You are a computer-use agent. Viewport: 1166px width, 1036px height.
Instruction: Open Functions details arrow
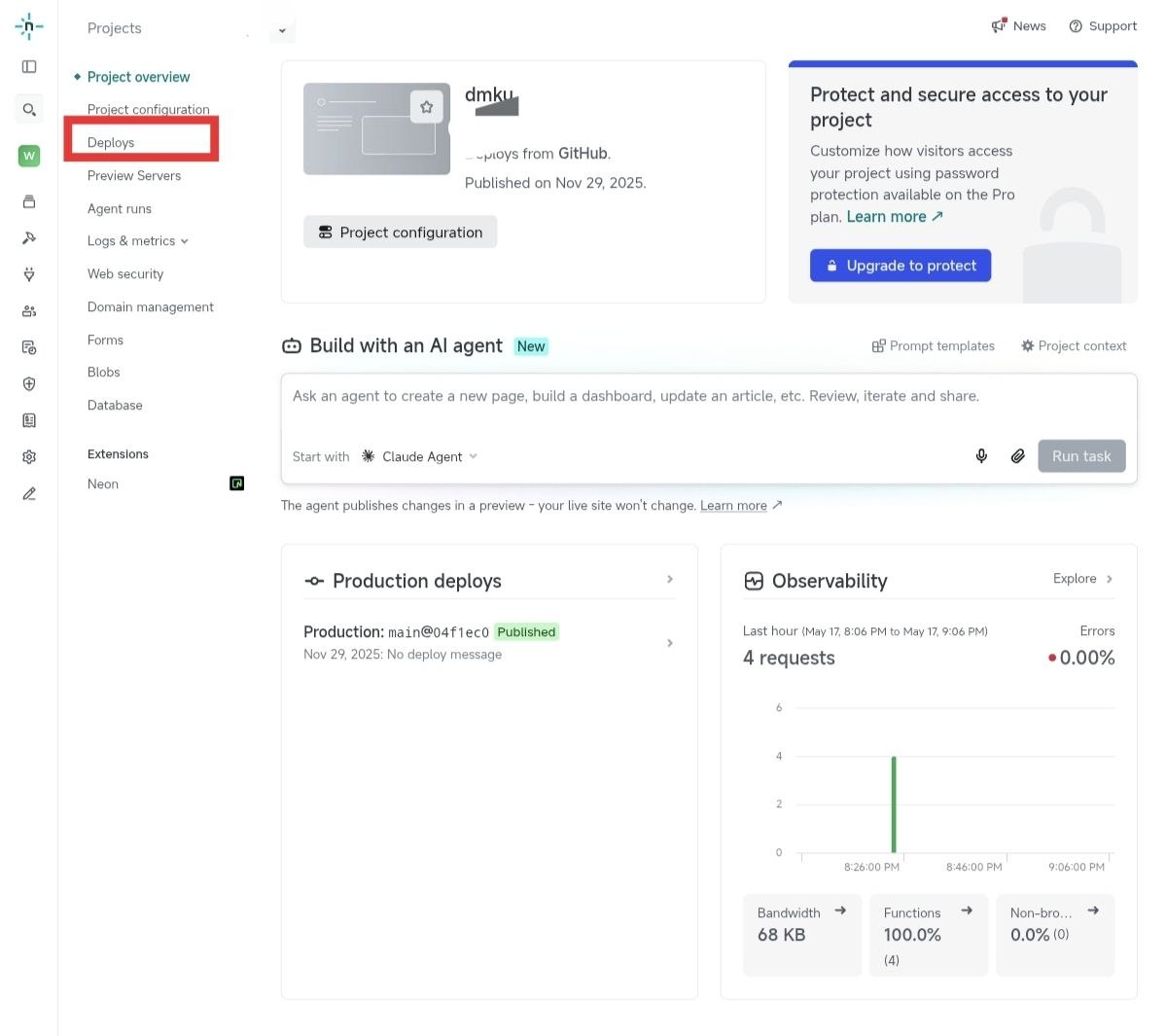[967, 911]
